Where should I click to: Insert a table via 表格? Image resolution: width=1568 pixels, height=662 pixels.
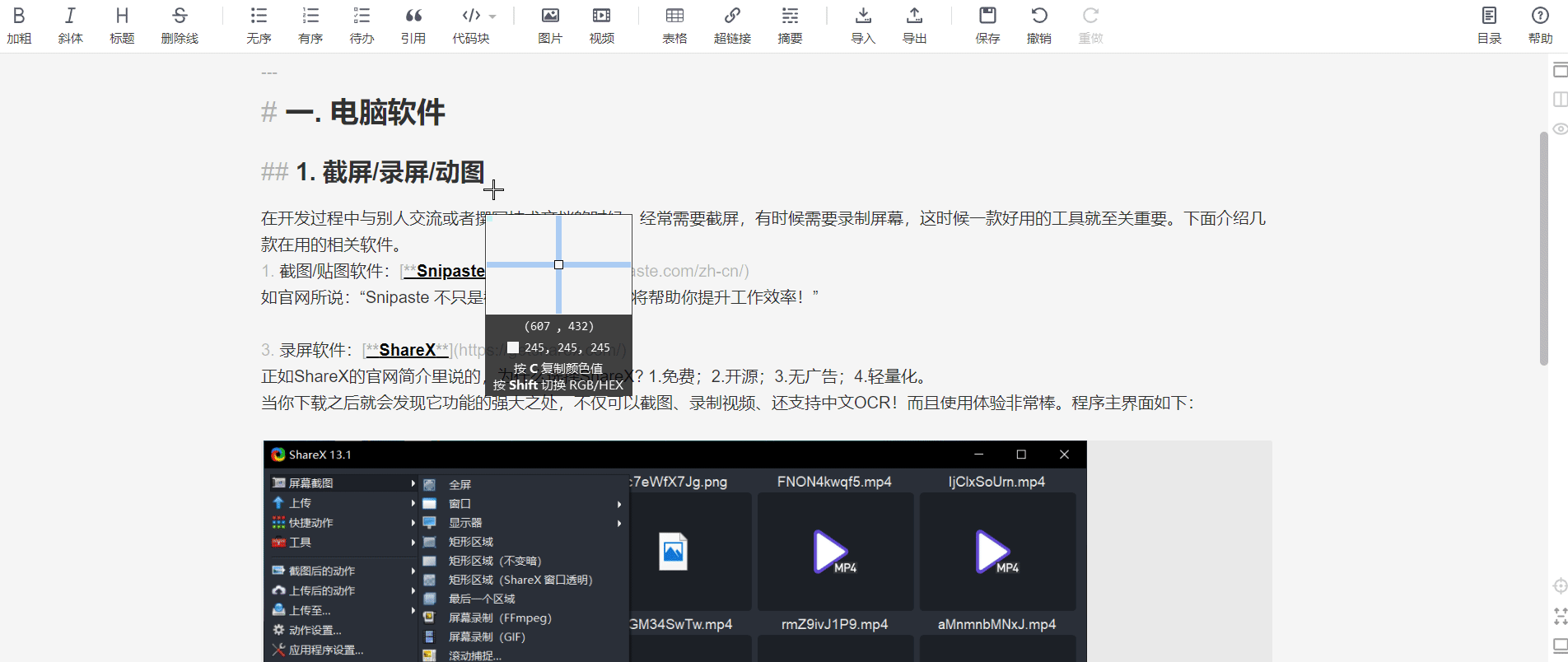[674, 26]
